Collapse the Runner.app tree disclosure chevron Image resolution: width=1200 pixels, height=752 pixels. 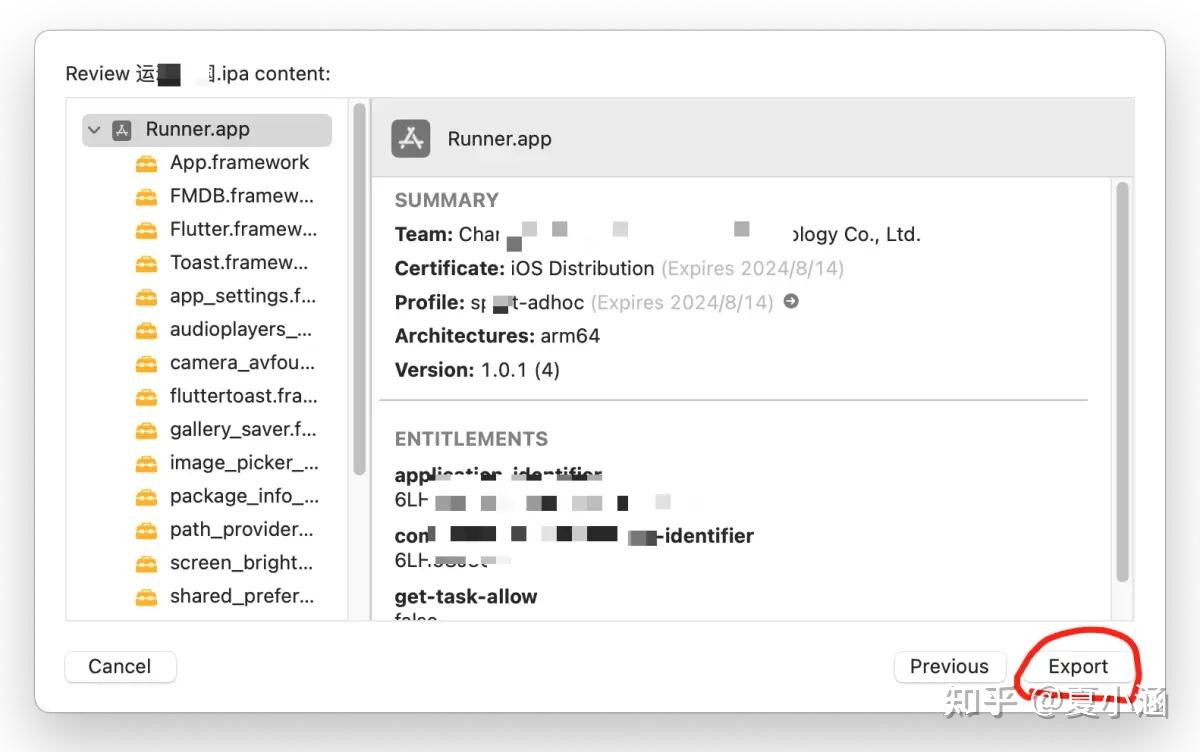[x=94, y=130]
